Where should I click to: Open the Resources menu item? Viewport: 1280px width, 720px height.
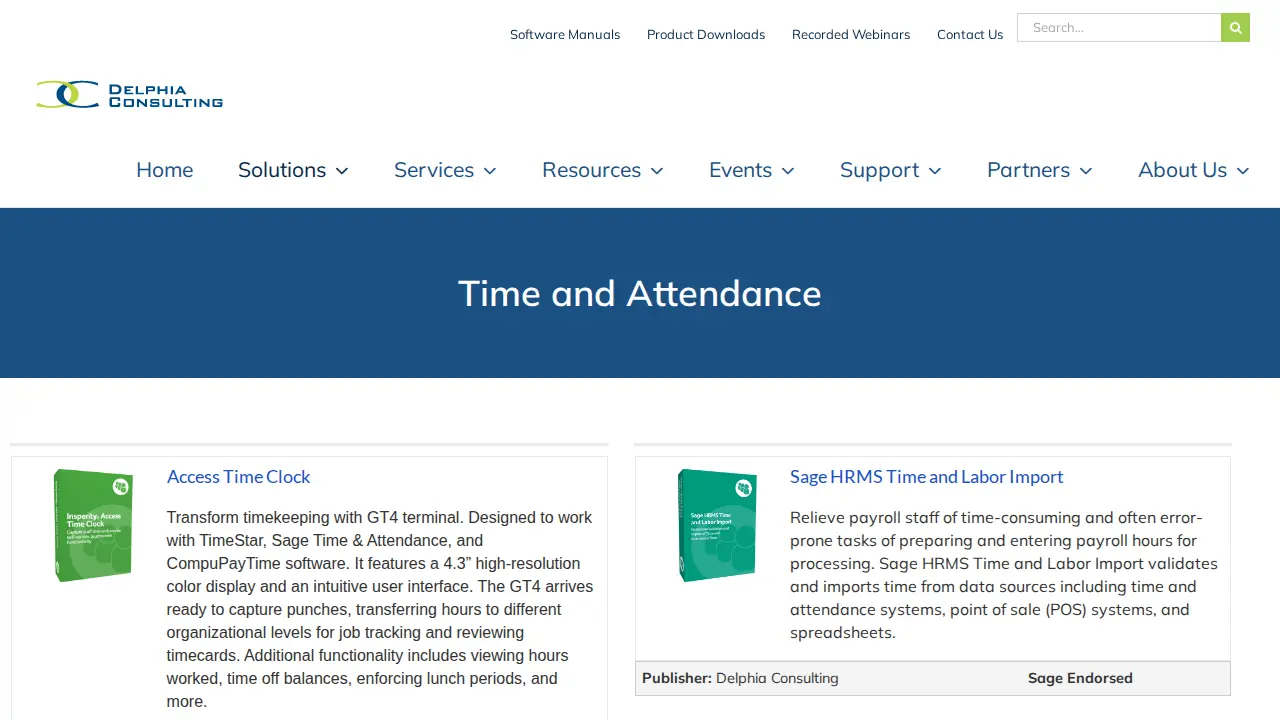coord(591,170)
